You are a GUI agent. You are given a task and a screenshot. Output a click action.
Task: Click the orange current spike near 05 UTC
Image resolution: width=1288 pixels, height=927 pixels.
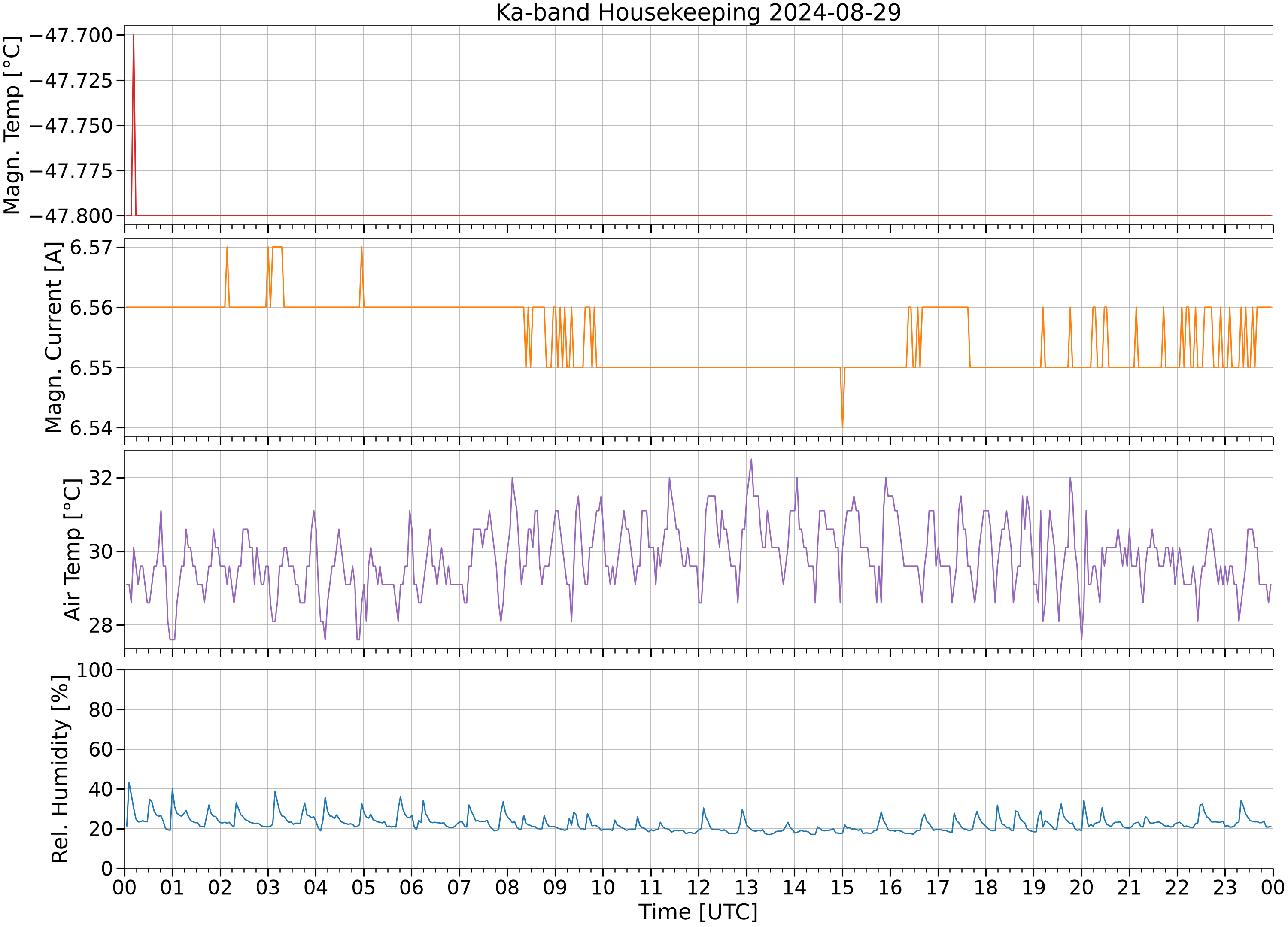tap(361, 248)
